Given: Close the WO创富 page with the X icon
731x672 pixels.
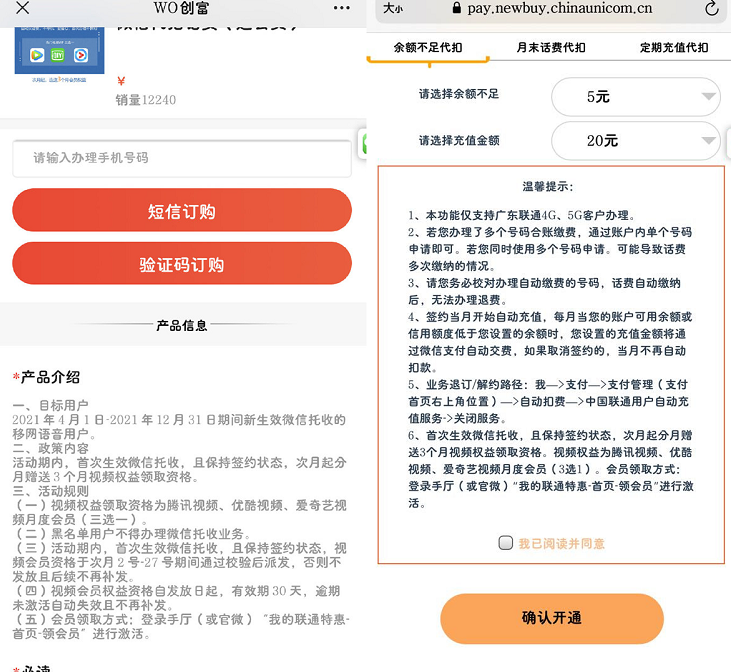Looking at the screenshot, I should point(22,7).
